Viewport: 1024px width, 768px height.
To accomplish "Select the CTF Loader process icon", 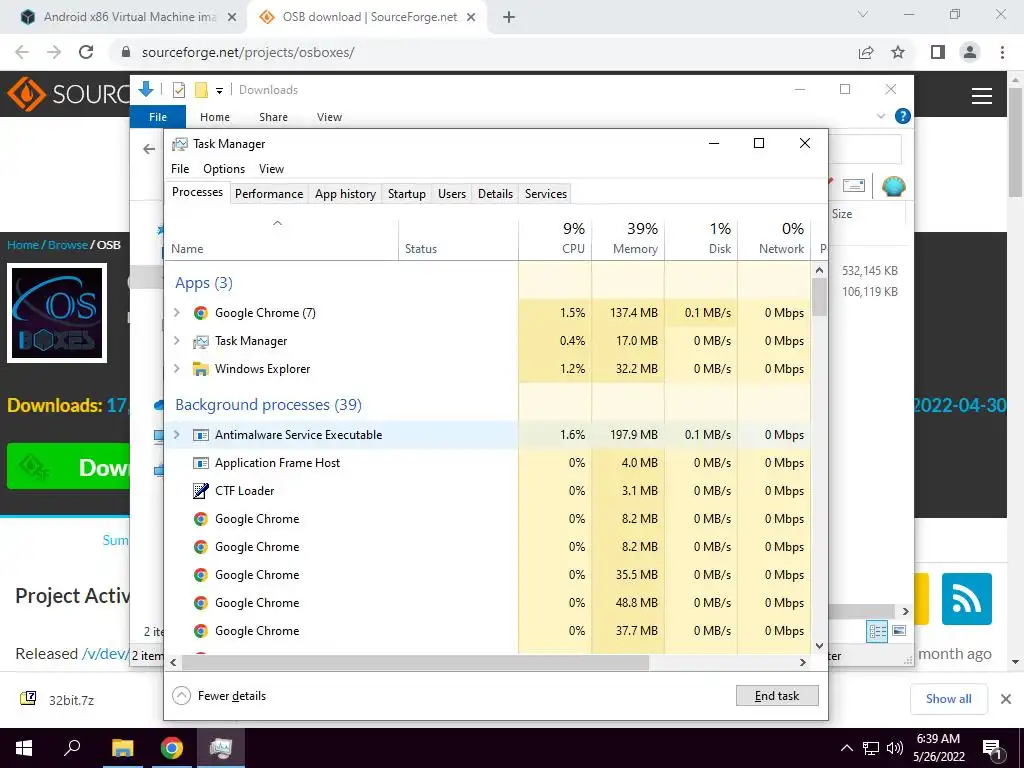I will click(x=200, y=490).
